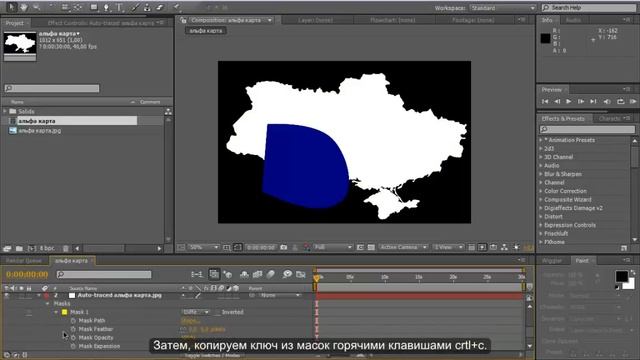Select the Zoom tool in toolbar
This screenshot has height=360, width=640.
pyautogui.click(x=36, y=7)
